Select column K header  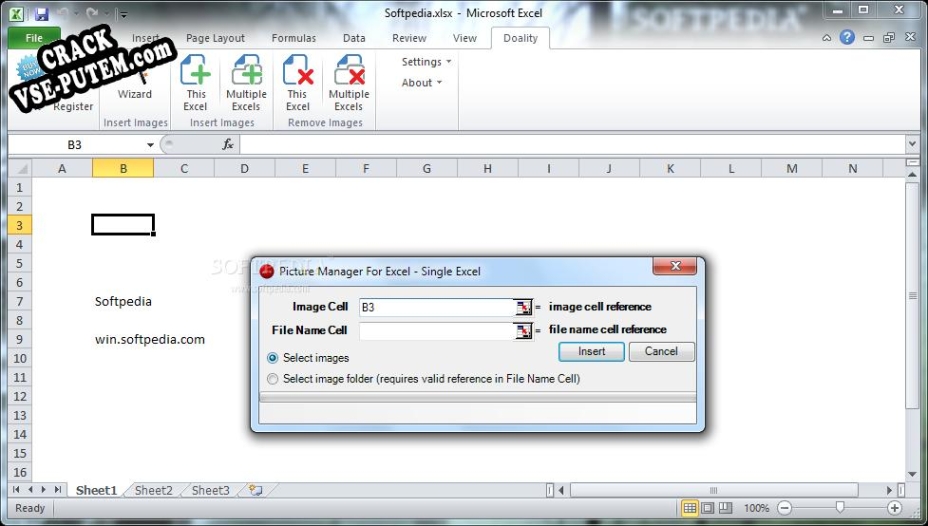click(x=670, y=169)
